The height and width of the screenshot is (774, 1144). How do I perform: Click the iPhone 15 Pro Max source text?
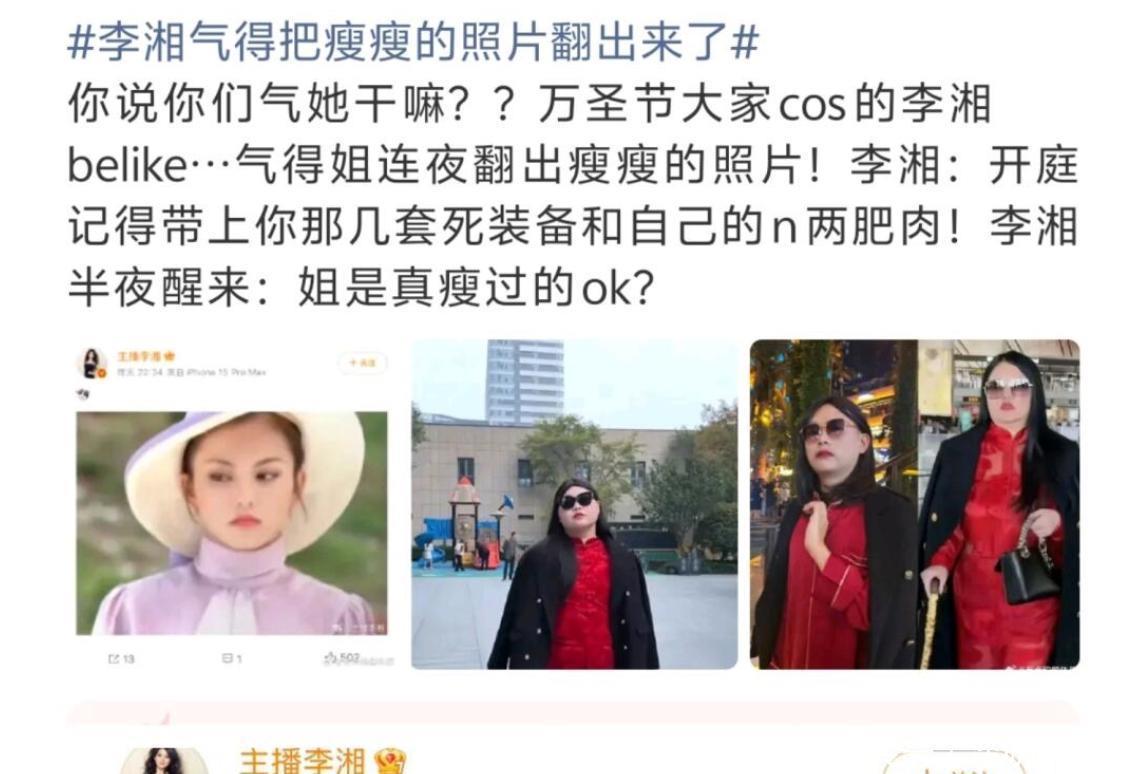226,372
